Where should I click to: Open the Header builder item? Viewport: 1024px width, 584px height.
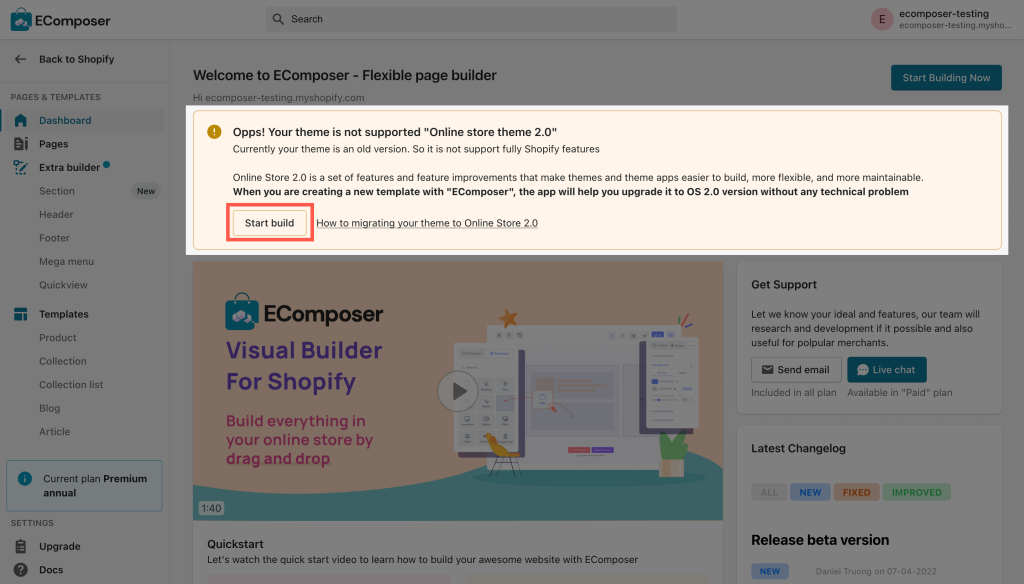click(56, 214)
